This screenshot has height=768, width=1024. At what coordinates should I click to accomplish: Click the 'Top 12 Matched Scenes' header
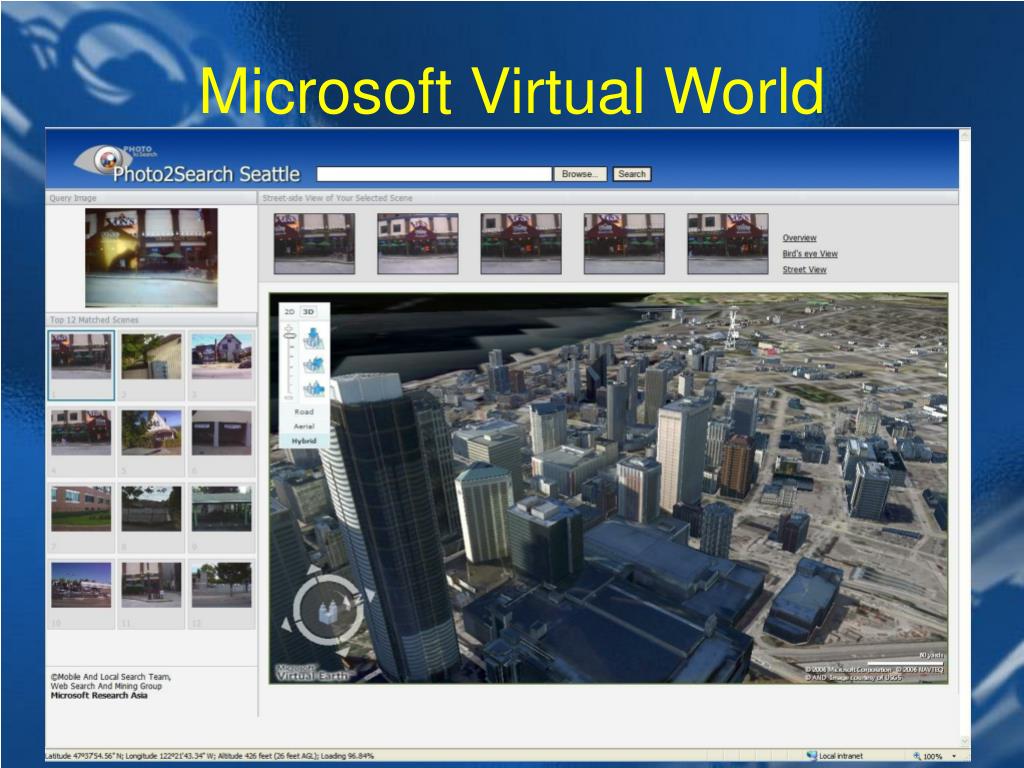pos(94,320)
